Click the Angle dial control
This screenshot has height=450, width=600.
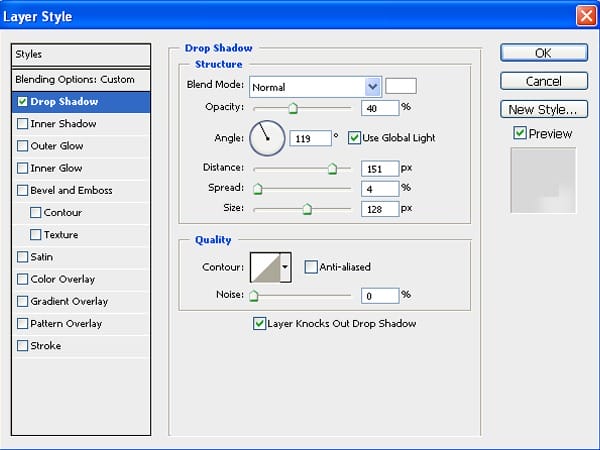267,138
